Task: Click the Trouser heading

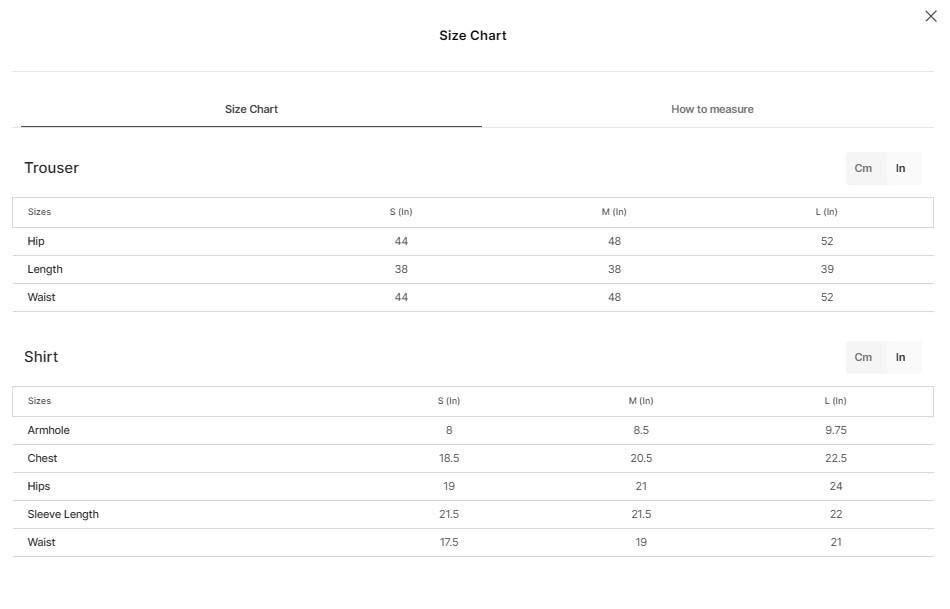Action: pos(51,168)
